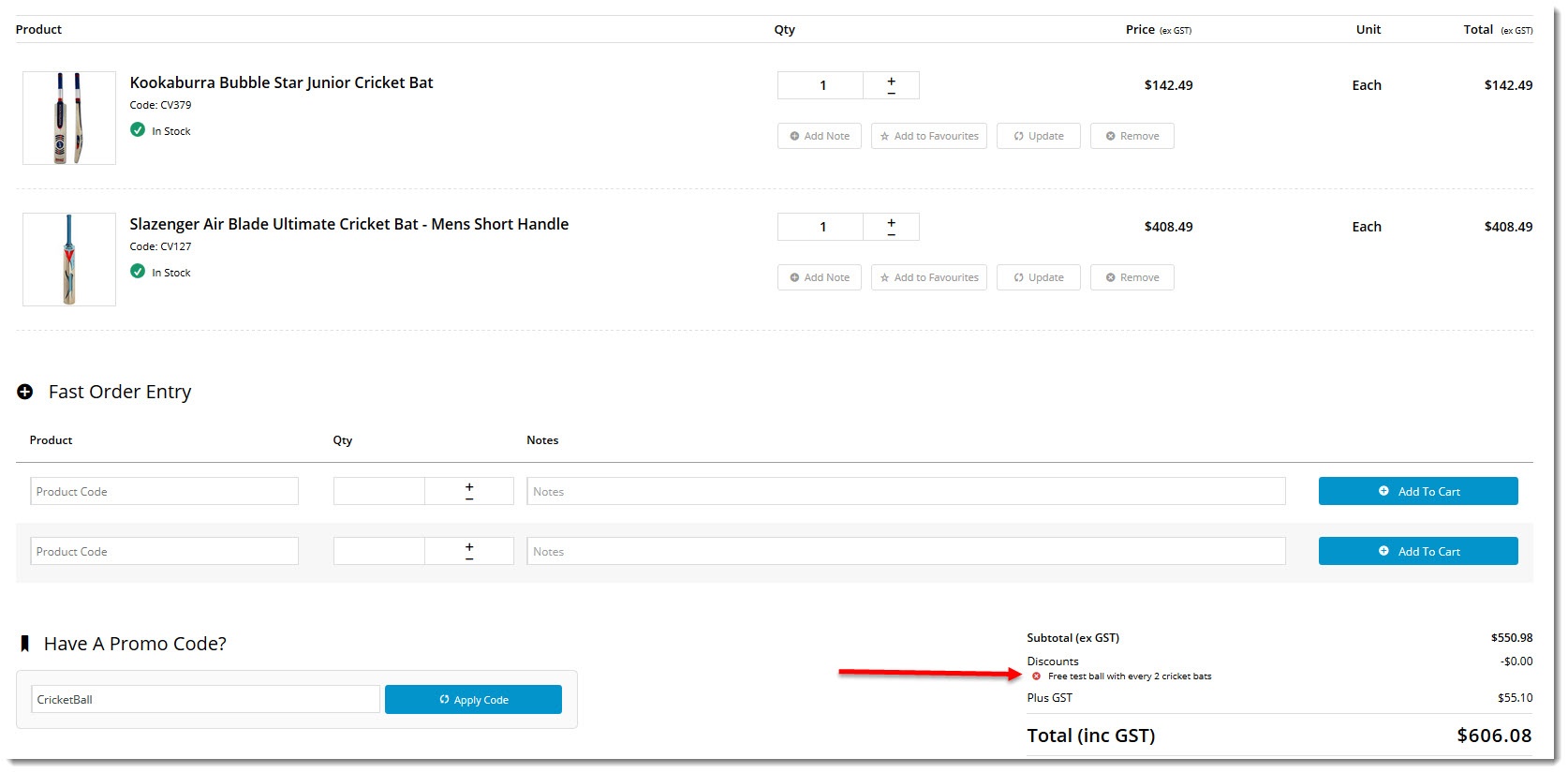Viewport: 1568px width, 773px height.
Task: Click the product code text CV127
Action: point(175,246)
